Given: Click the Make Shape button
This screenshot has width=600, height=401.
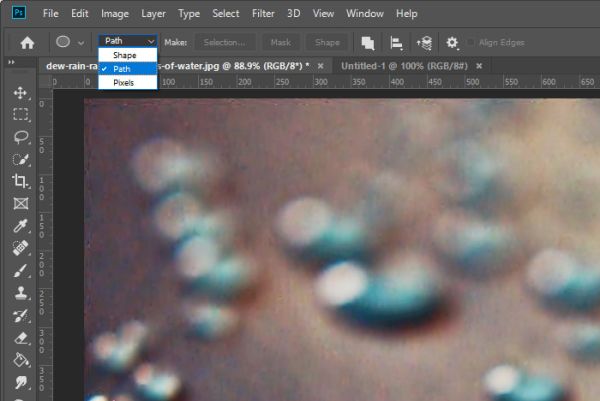Looking at the screenshot, I should click(x=327, y=42).
